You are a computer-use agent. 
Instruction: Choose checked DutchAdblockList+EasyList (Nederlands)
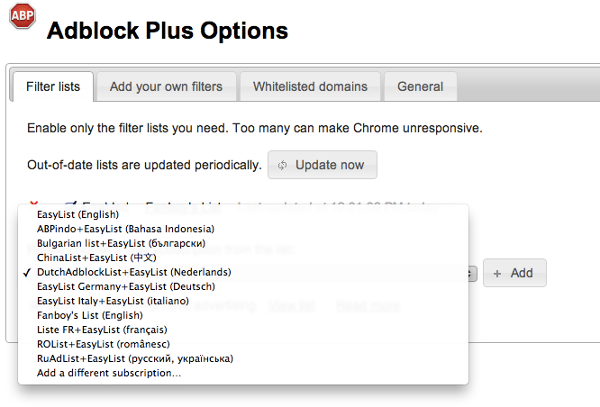(x=134, y=272)
